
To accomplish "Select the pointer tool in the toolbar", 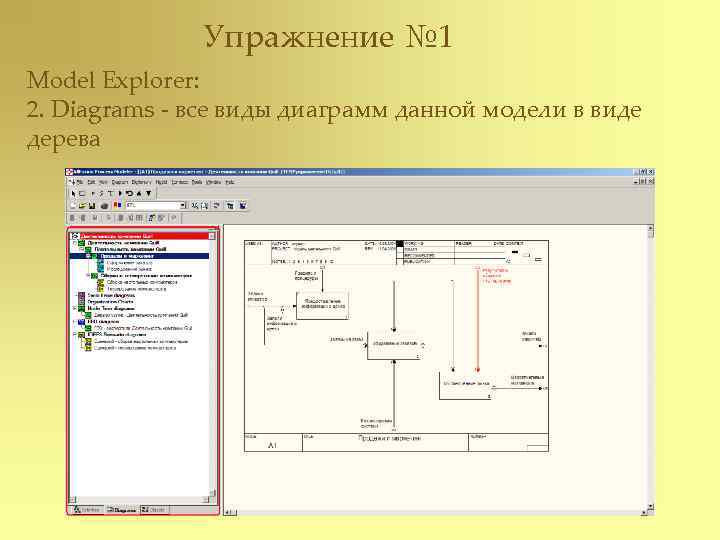I will pos(73,194).
